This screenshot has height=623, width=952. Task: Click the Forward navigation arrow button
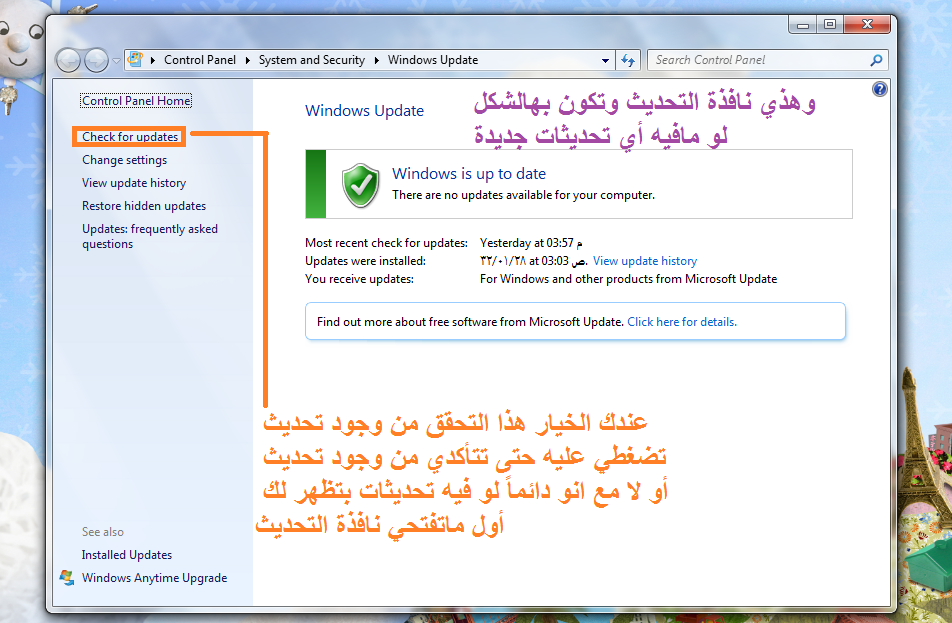click(96, 60)
